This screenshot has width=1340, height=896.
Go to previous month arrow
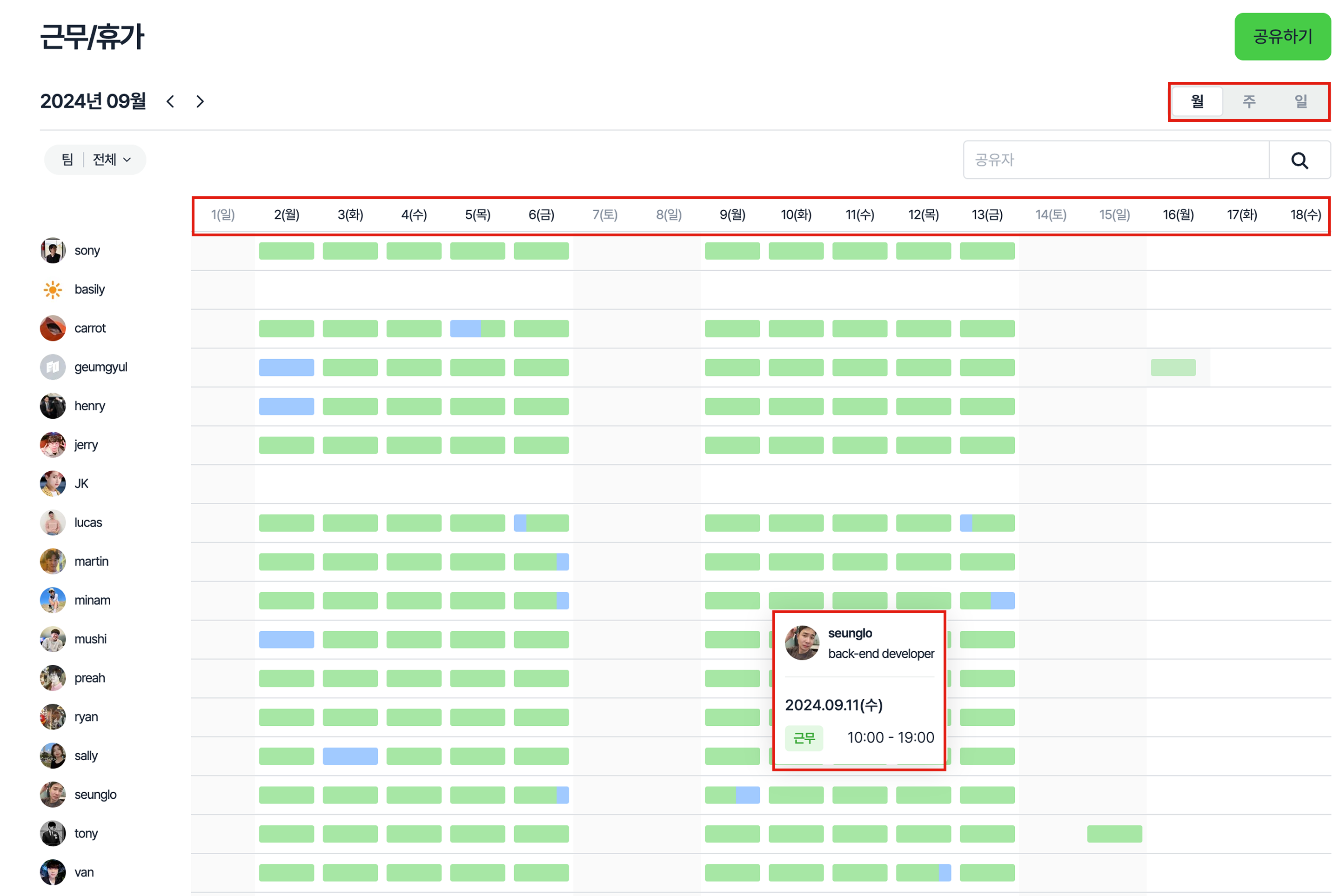170,102
